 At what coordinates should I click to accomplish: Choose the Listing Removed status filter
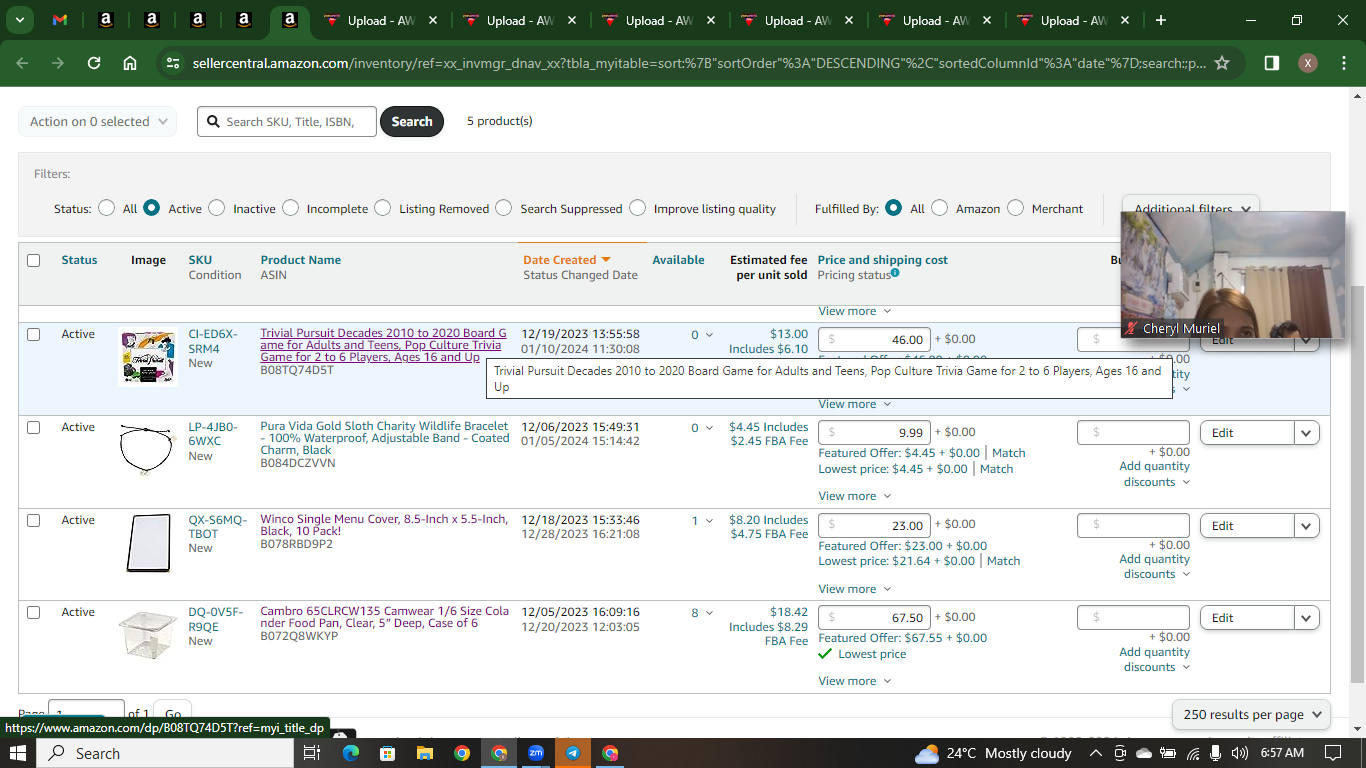382,208
